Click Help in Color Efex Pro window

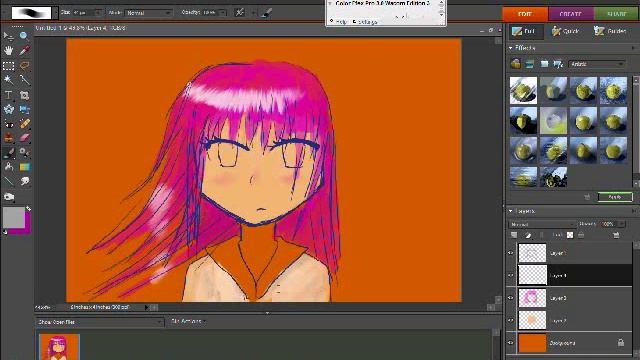click(339, 22)
